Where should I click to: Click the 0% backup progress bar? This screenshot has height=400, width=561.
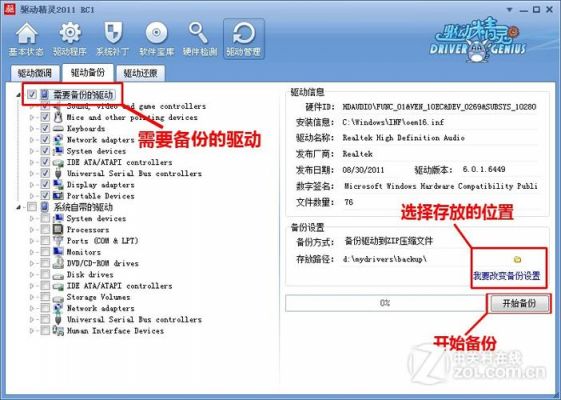click(385, 303)
